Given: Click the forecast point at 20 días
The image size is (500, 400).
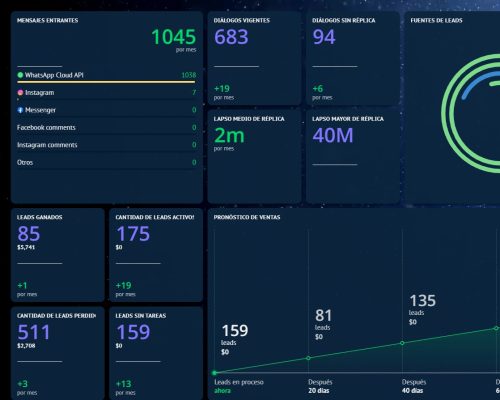Looking at the screenshot, I should click(308, 358).
